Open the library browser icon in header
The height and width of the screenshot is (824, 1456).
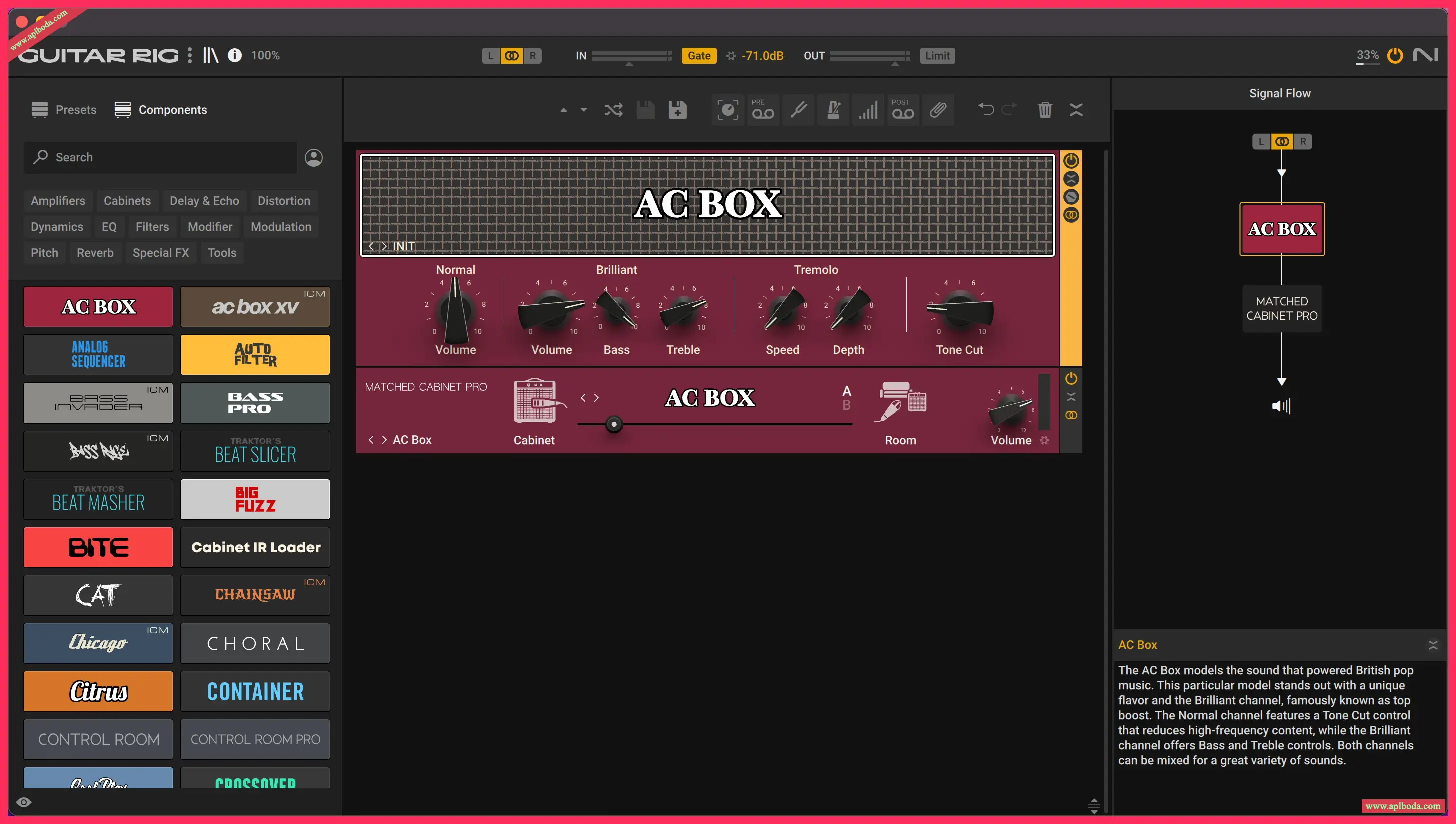(x=211, y=55)
